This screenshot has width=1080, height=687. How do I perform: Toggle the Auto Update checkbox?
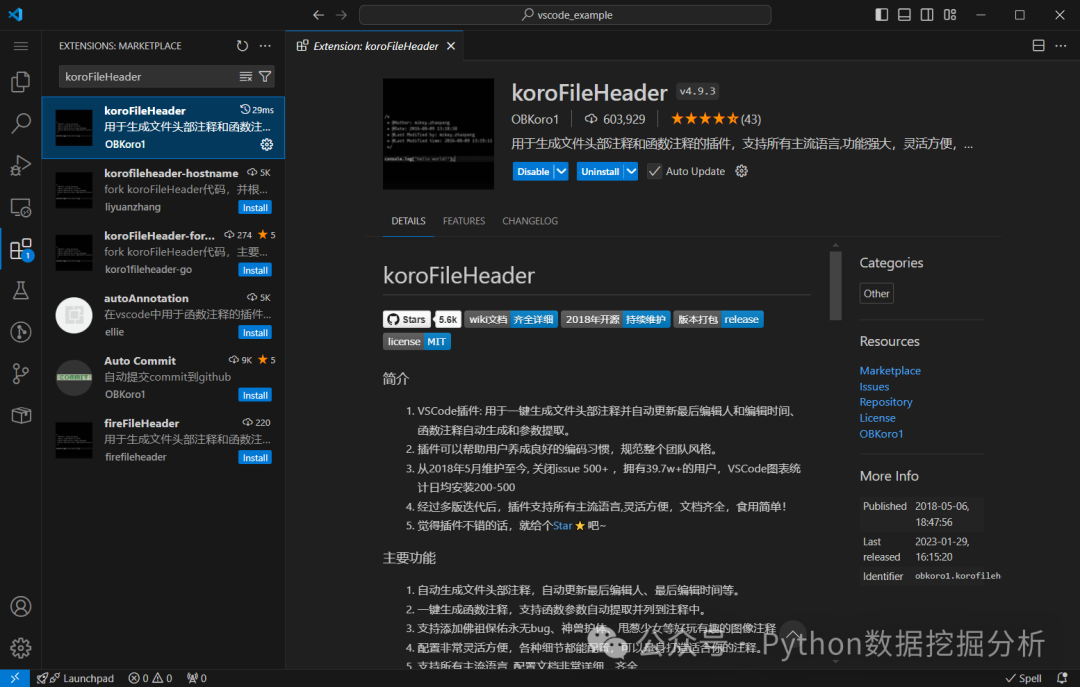[654, 171]
